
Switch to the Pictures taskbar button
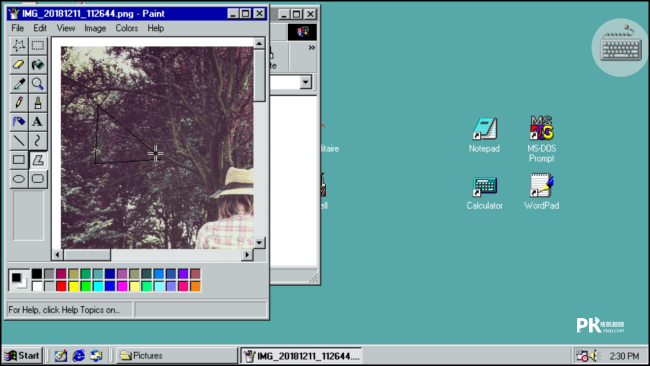pos(176,356)
